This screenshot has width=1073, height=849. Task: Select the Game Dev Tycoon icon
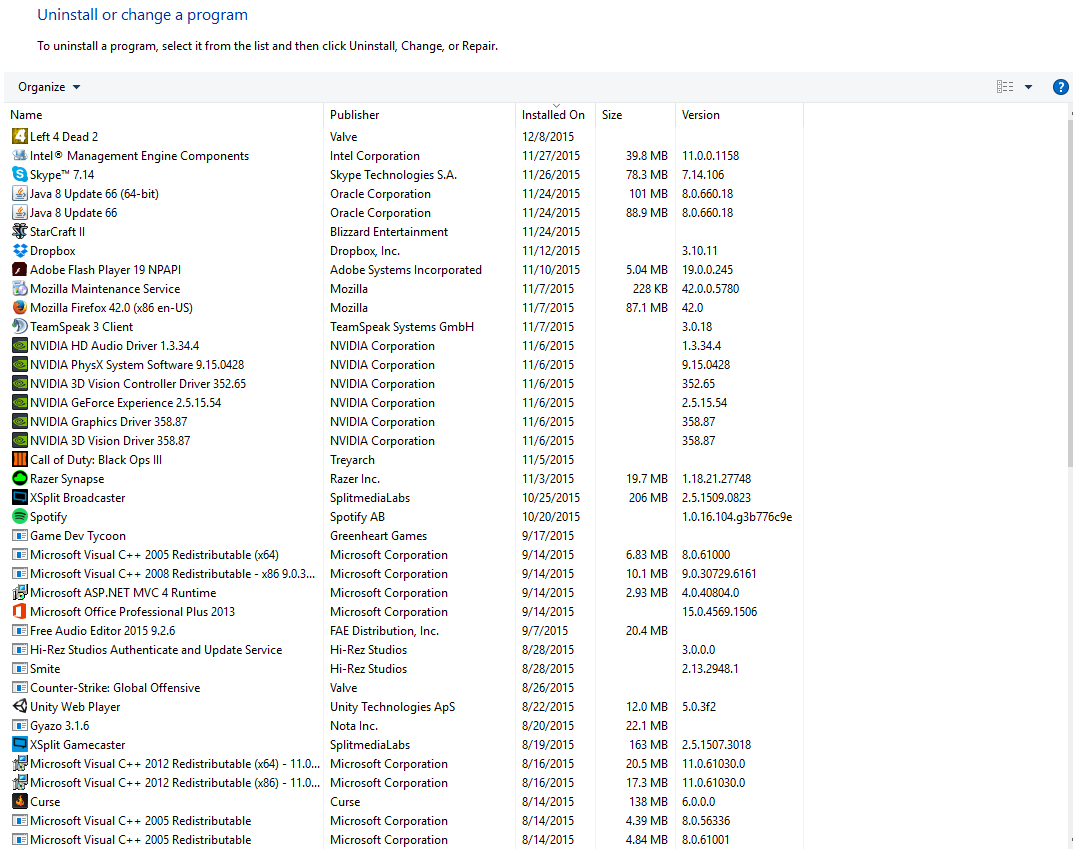[20, 536]
